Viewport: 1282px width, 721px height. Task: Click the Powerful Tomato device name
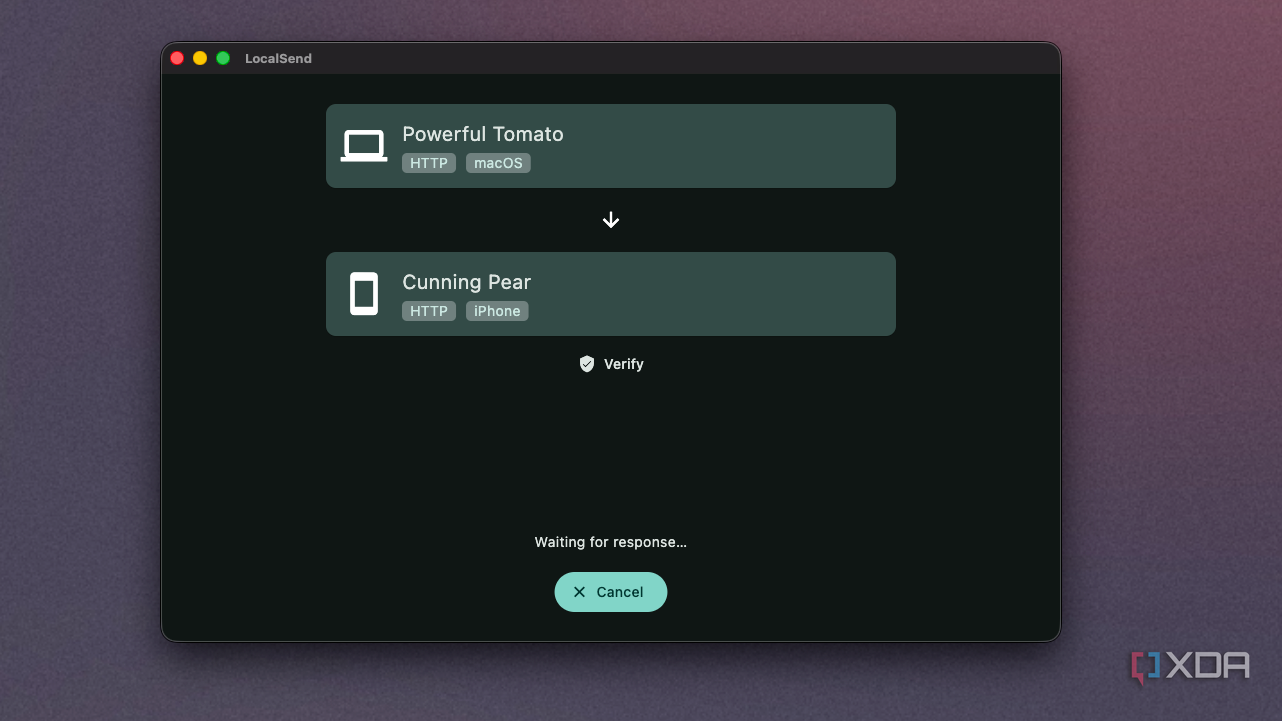pyautogui.click(x=483, y=134)
